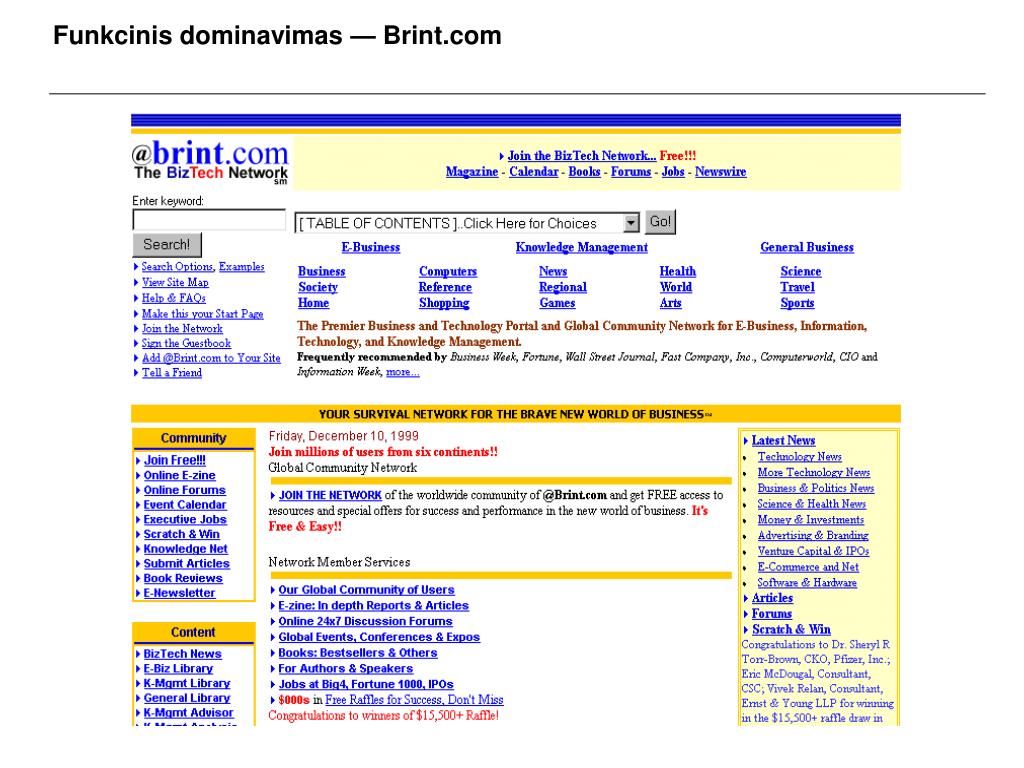This screenshot has width=1024, height=768.
Task: Focus the Enter keyword search field
Action: coord(209,219)
